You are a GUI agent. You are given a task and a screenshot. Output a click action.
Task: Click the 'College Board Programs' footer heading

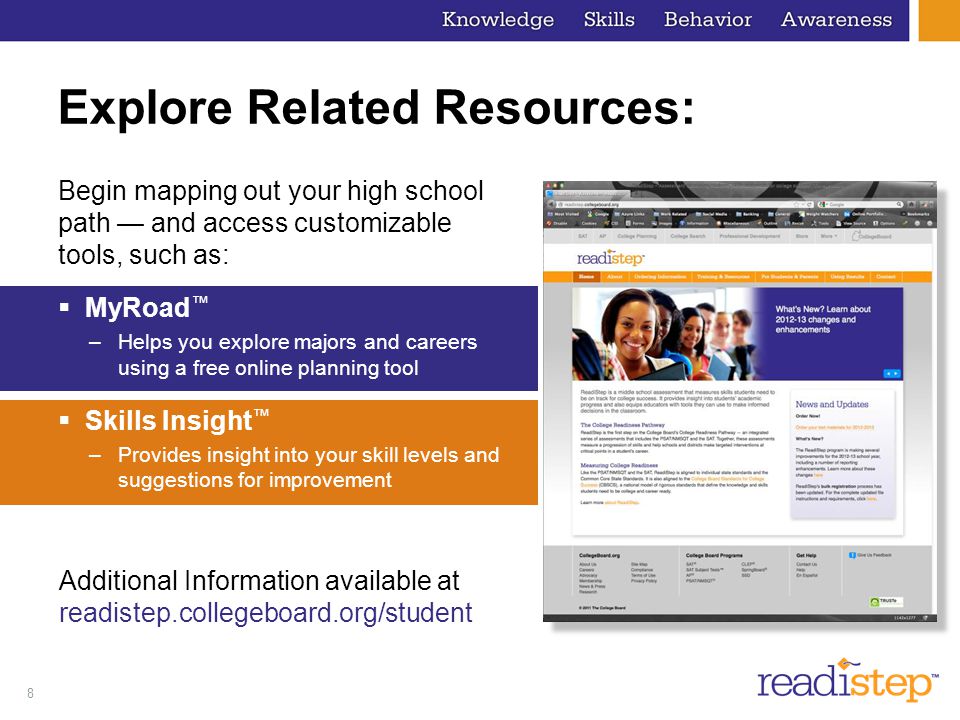[x=714, y=555]
